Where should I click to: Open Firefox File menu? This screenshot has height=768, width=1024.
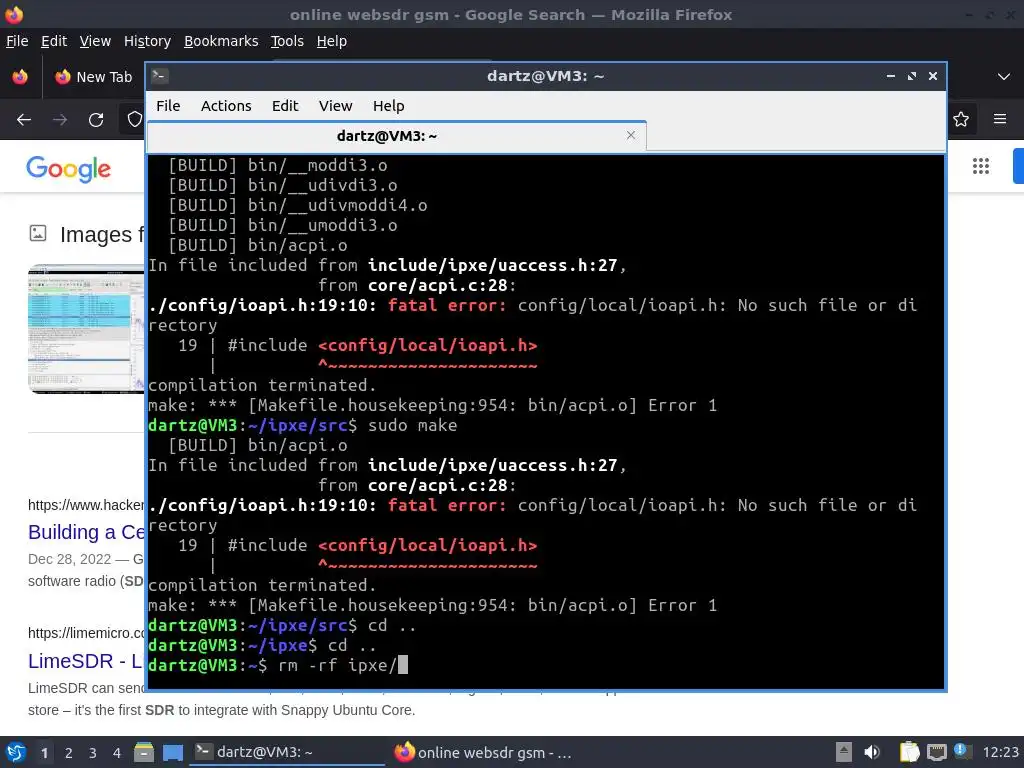pyautogui.click(x=17, y=41)
